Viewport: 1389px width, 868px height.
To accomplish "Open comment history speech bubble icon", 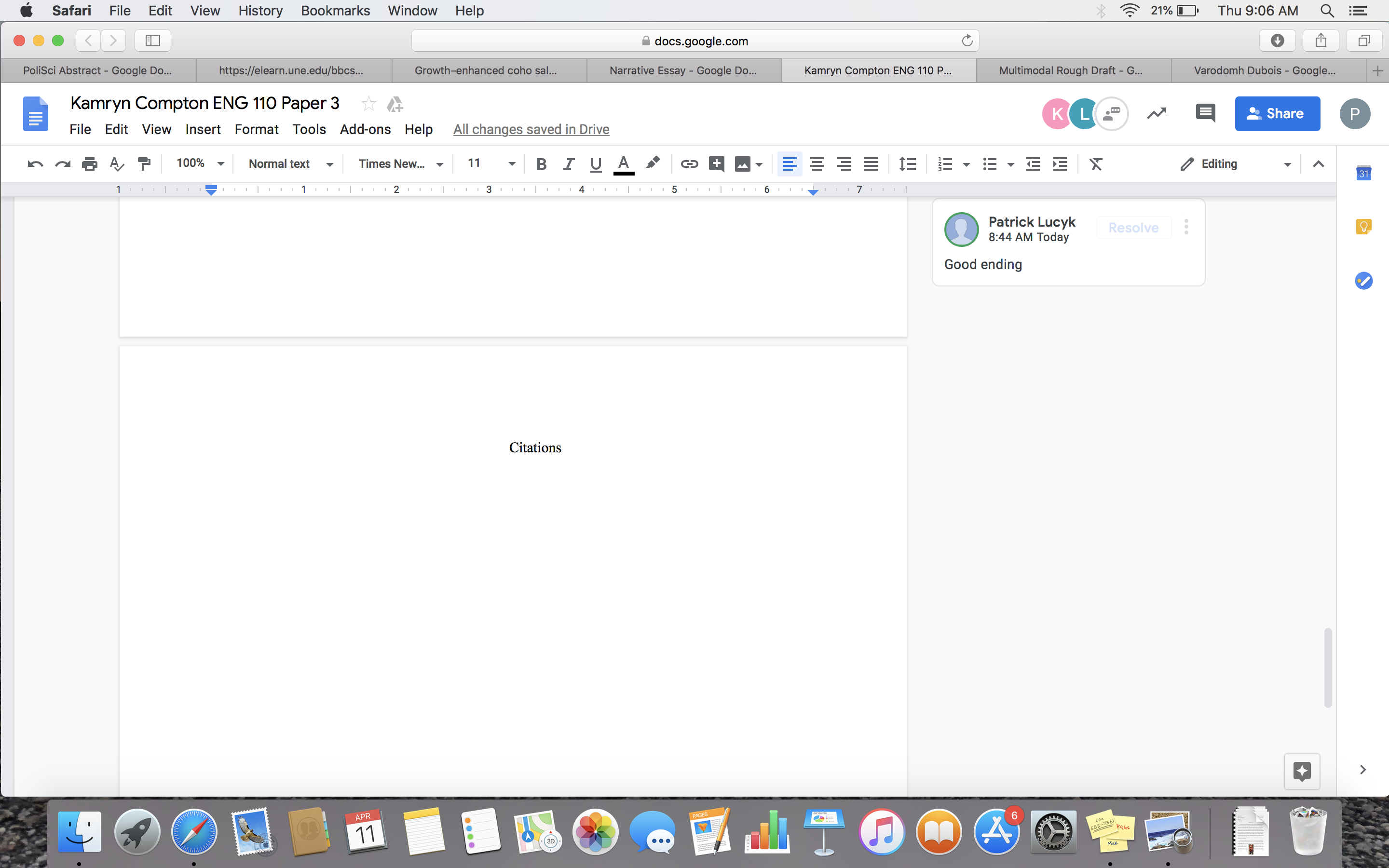I will point(1205,113).
